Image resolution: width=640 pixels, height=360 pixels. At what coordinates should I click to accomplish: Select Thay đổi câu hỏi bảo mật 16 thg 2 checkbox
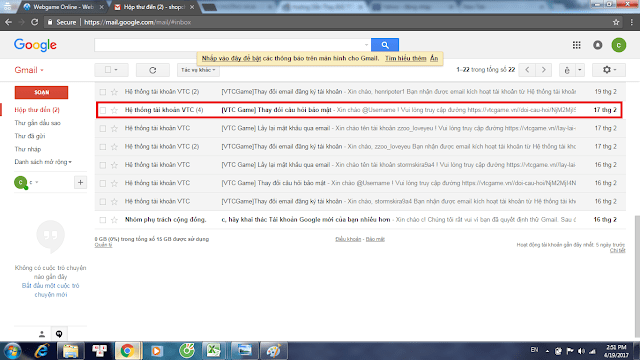tap(103, 183)
